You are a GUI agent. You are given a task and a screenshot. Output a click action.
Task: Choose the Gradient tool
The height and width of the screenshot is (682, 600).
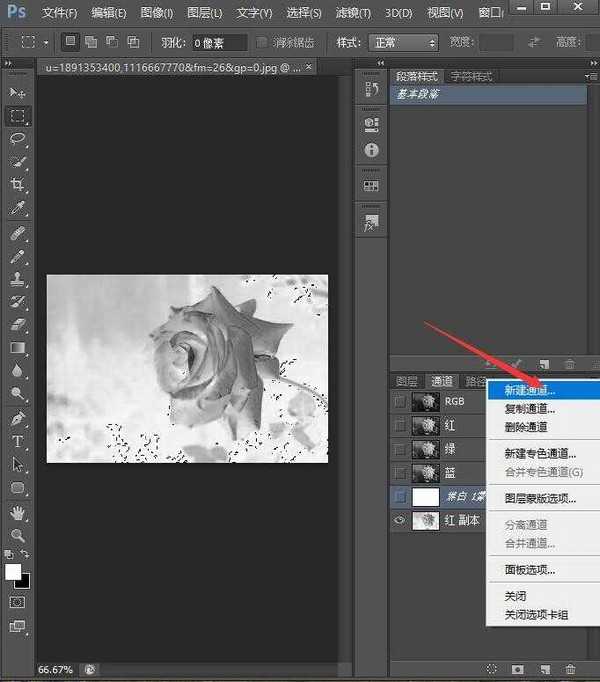(18, 348)
